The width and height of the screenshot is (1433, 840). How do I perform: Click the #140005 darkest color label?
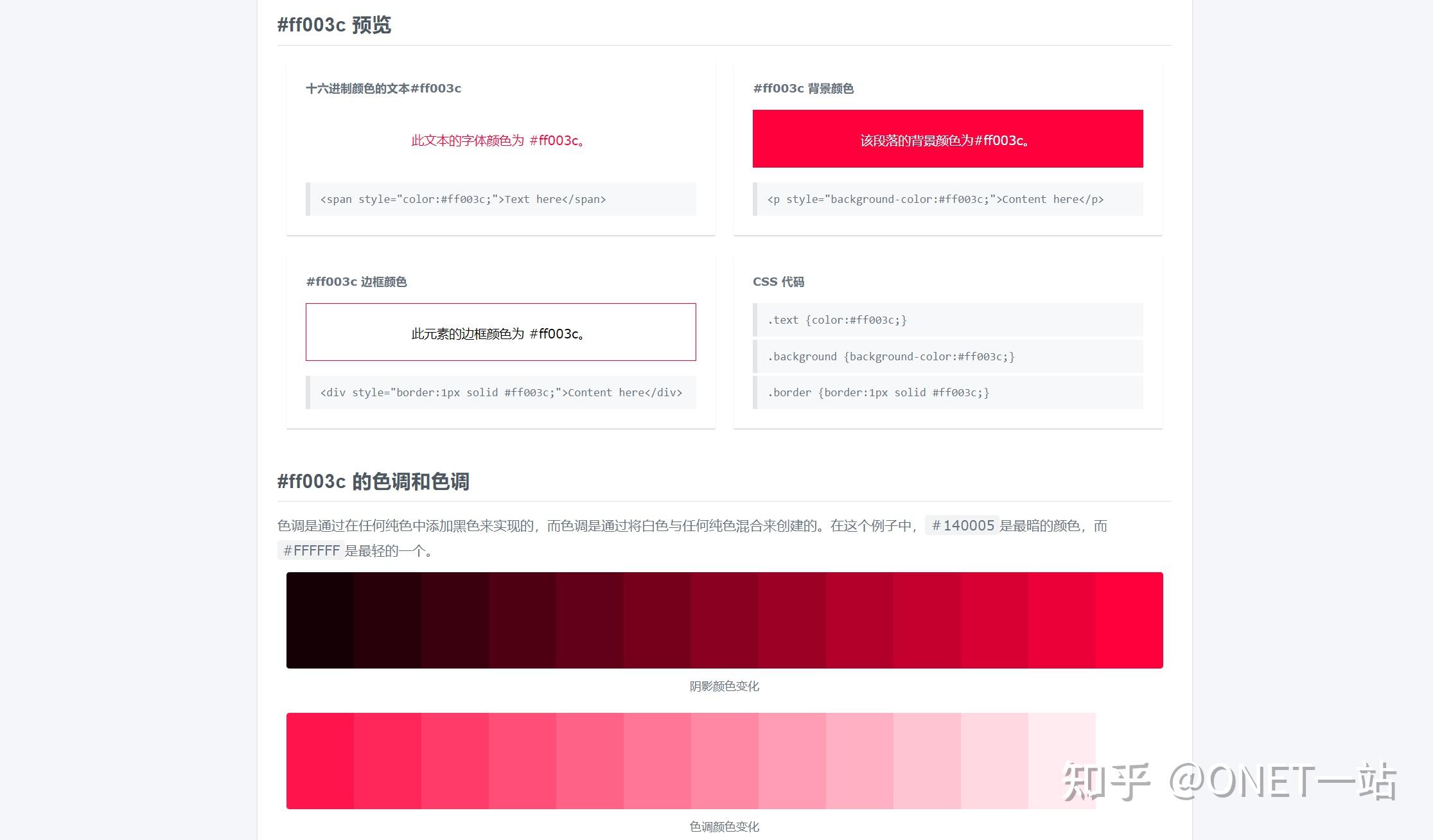coord(961,525)
